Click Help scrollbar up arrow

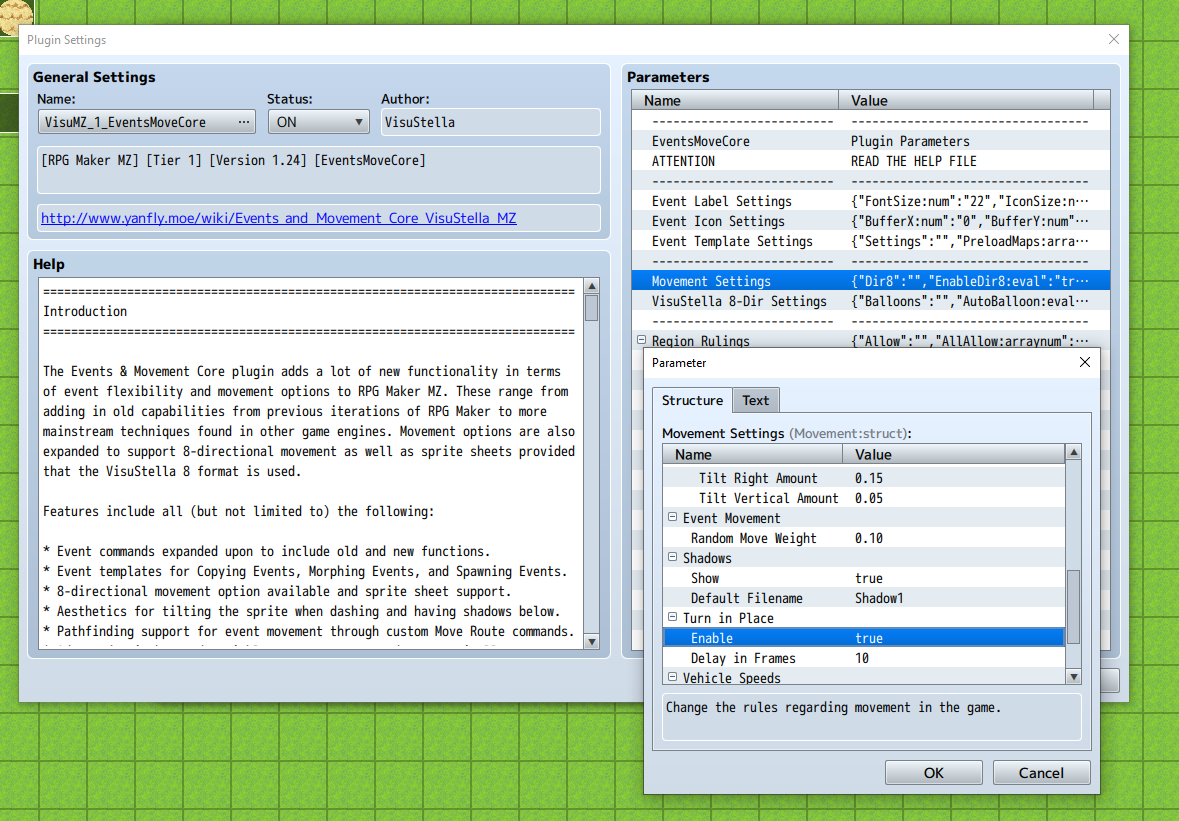pos(592,286)
